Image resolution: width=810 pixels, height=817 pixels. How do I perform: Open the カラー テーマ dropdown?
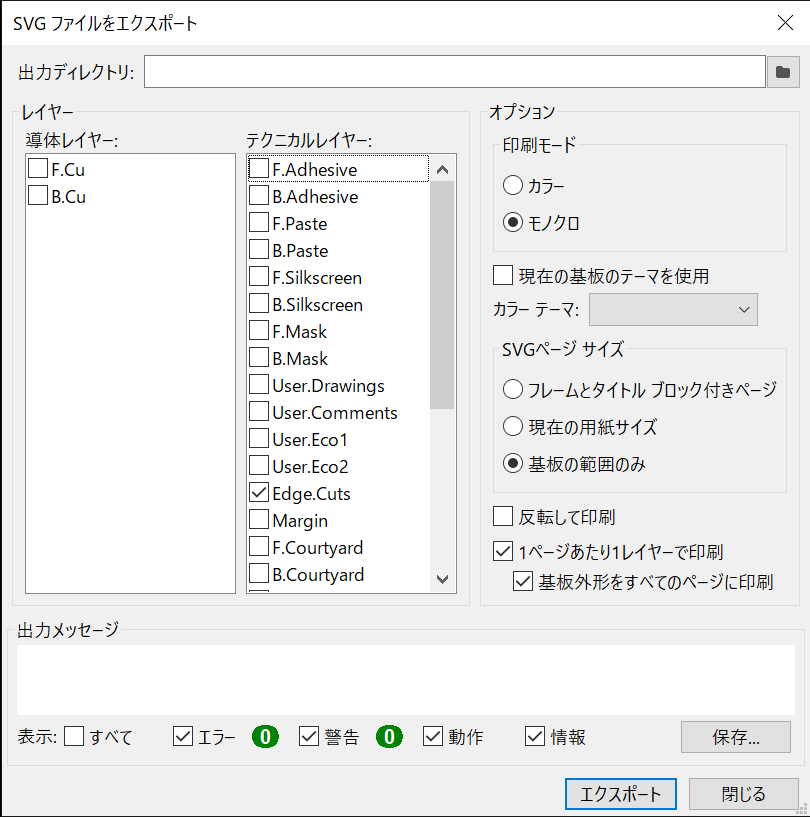(x=673, y=310)
